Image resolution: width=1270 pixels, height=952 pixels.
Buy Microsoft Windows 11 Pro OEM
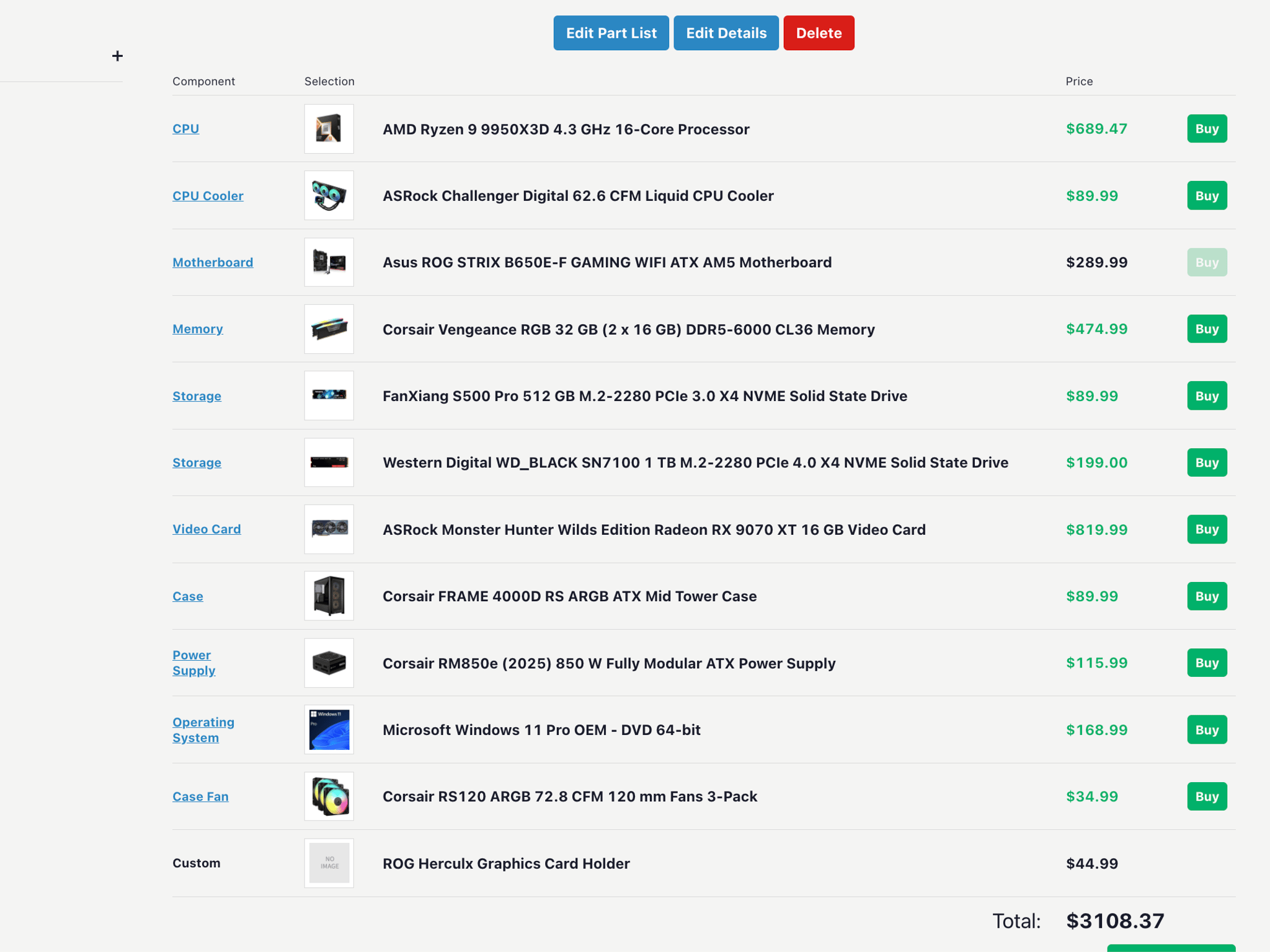click(1207, 729)
